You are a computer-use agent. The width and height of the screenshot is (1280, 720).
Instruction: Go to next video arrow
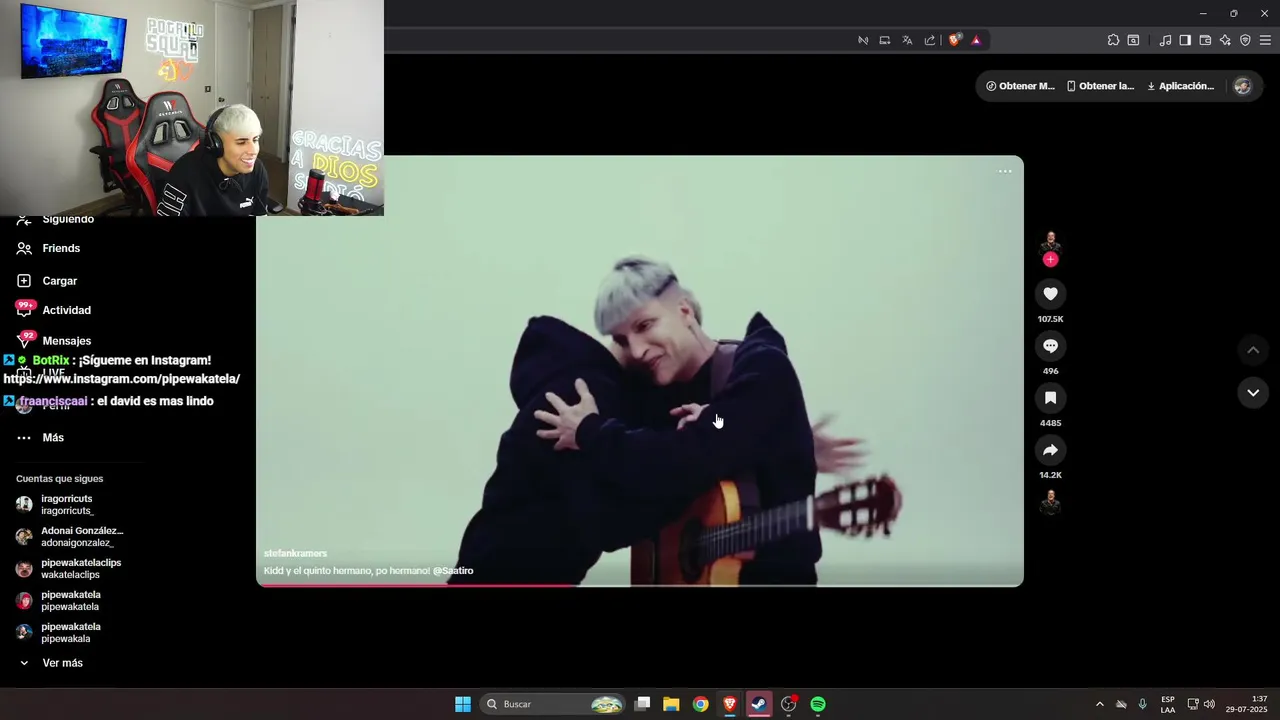coord(1253,393)
